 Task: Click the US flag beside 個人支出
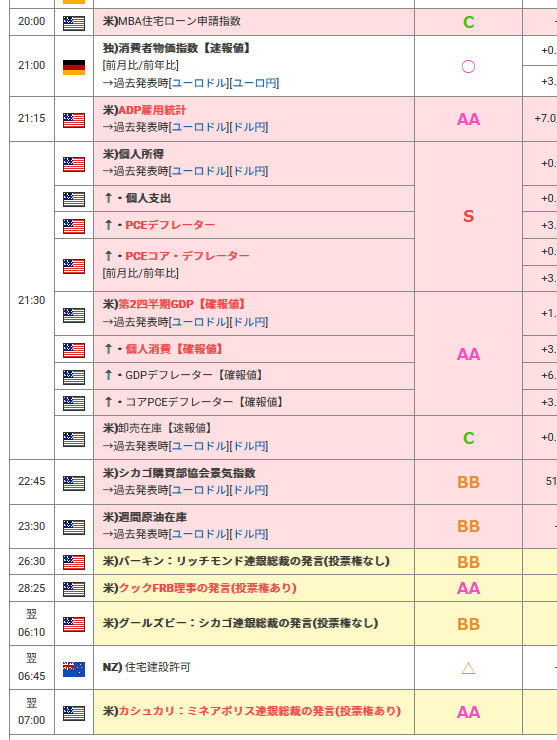point(74,199)
